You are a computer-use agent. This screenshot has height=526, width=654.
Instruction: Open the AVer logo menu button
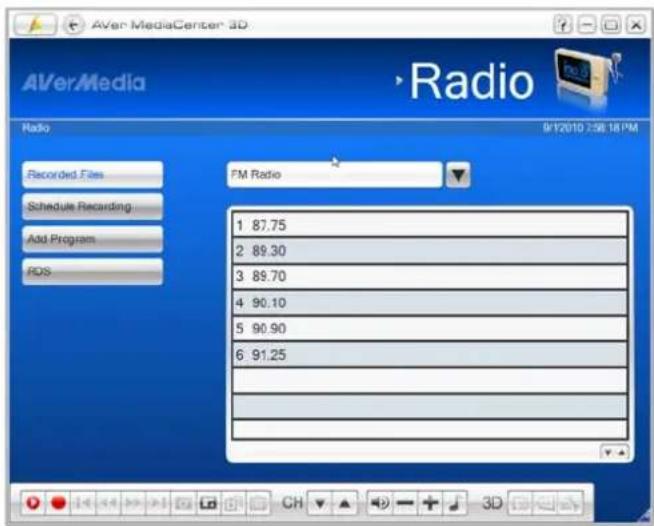click(x=35, y=25)
